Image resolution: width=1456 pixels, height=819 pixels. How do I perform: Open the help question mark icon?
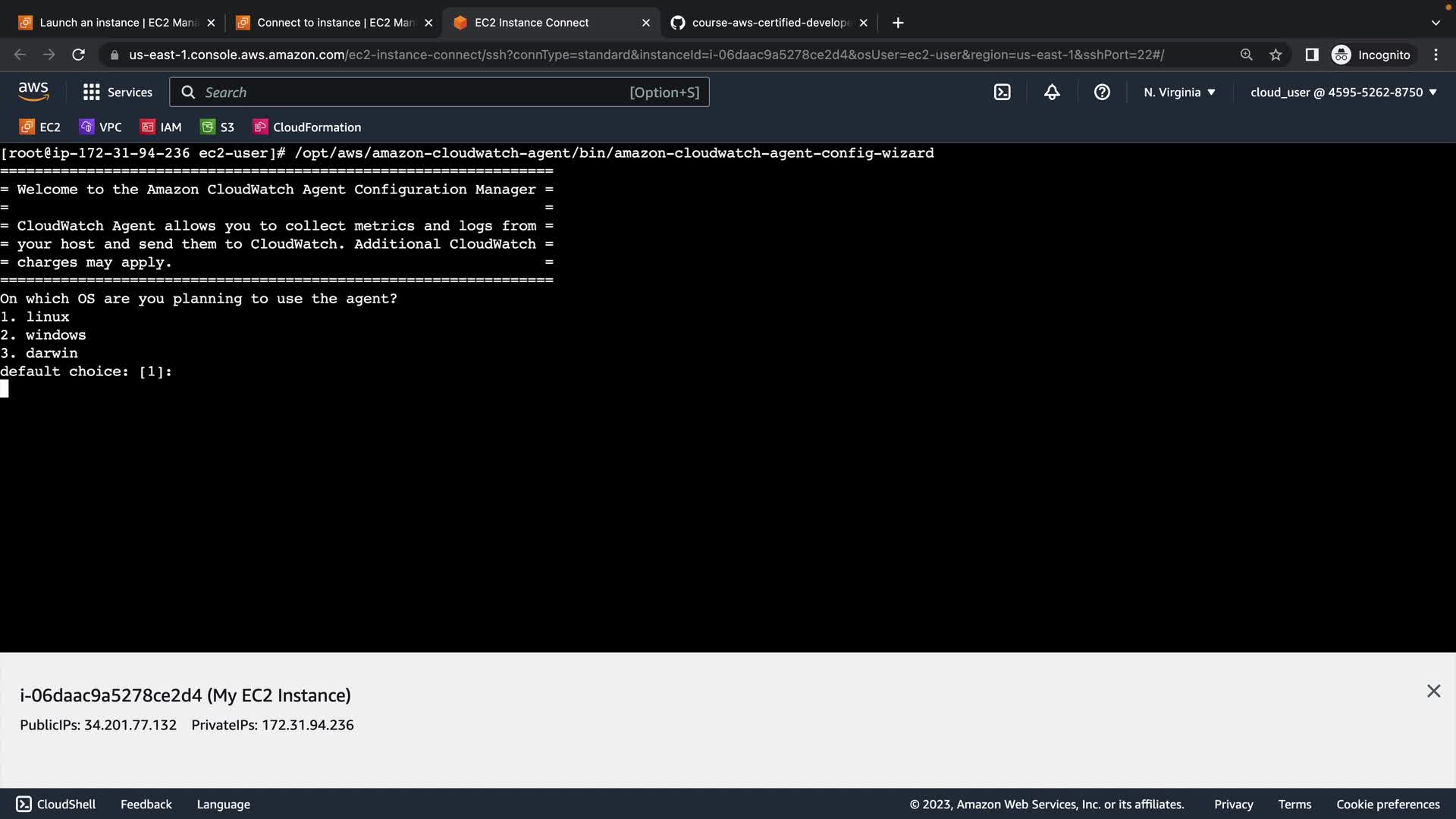click(x=1102, y=93)
